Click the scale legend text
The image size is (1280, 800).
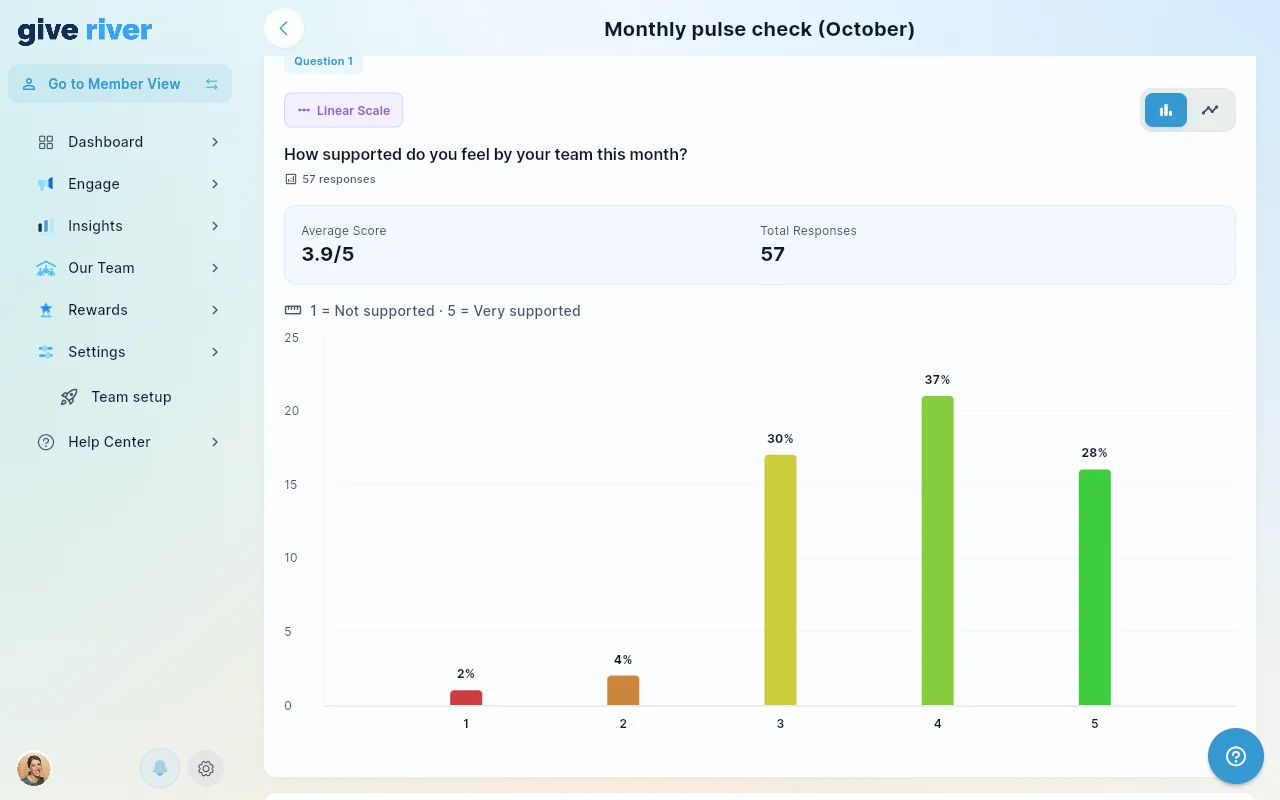tap(445, 311)
